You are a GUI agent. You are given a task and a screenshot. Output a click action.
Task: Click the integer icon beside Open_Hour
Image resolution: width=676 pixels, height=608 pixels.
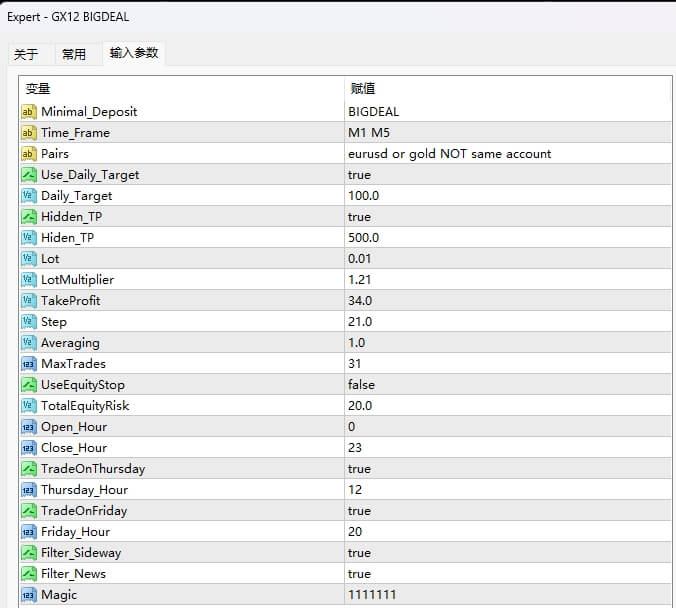click(28, 427)
